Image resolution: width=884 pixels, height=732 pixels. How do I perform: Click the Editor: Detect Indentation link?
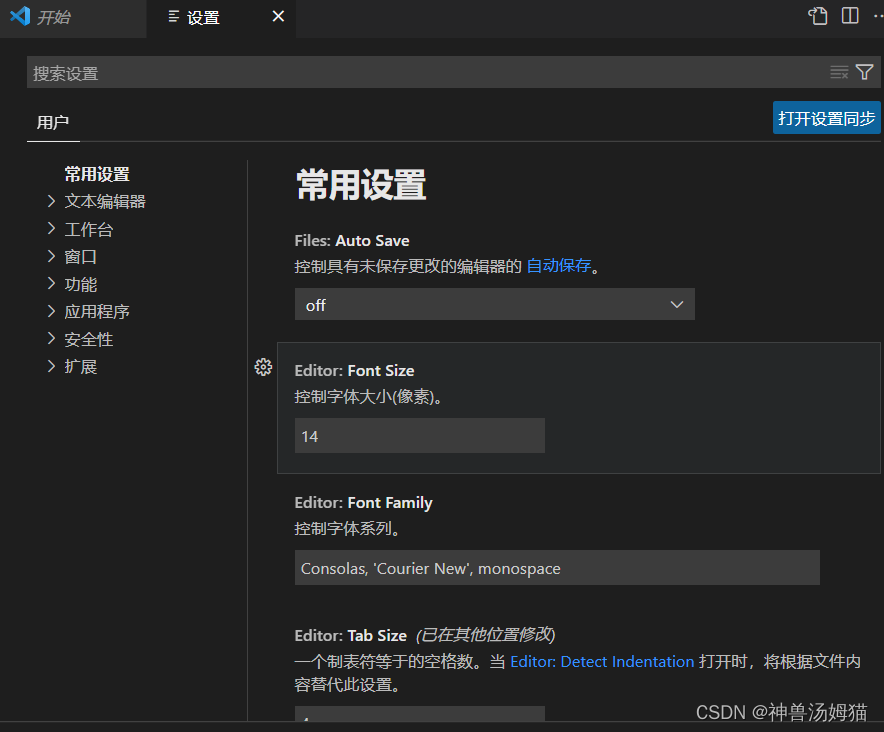[602, 661]
